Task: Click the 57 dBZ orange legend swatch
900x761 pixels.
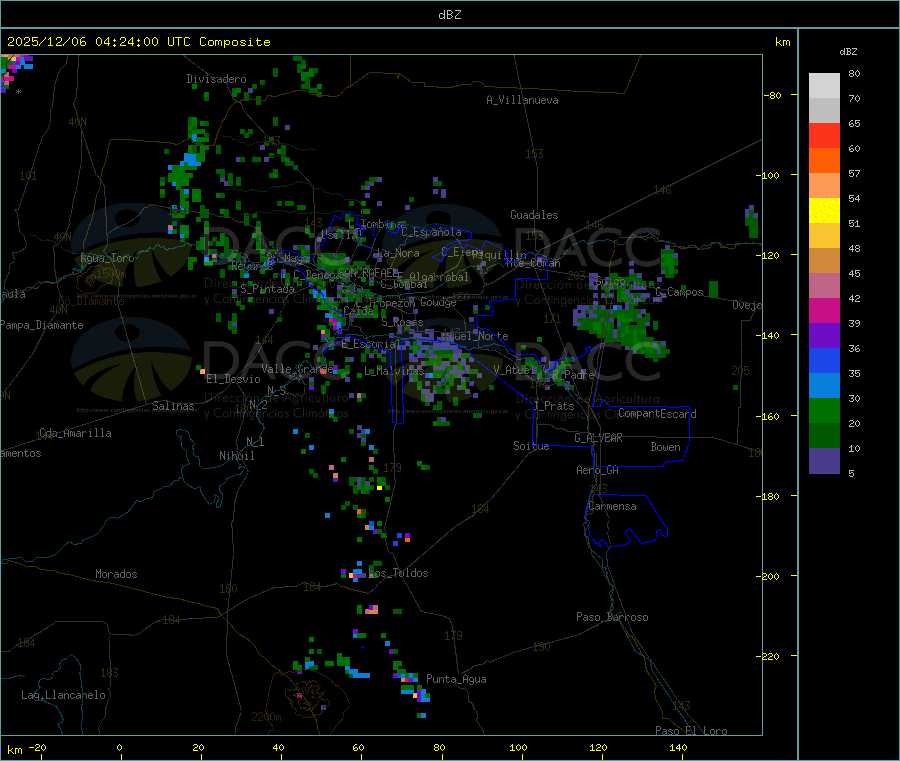Action: pos(824,161)
